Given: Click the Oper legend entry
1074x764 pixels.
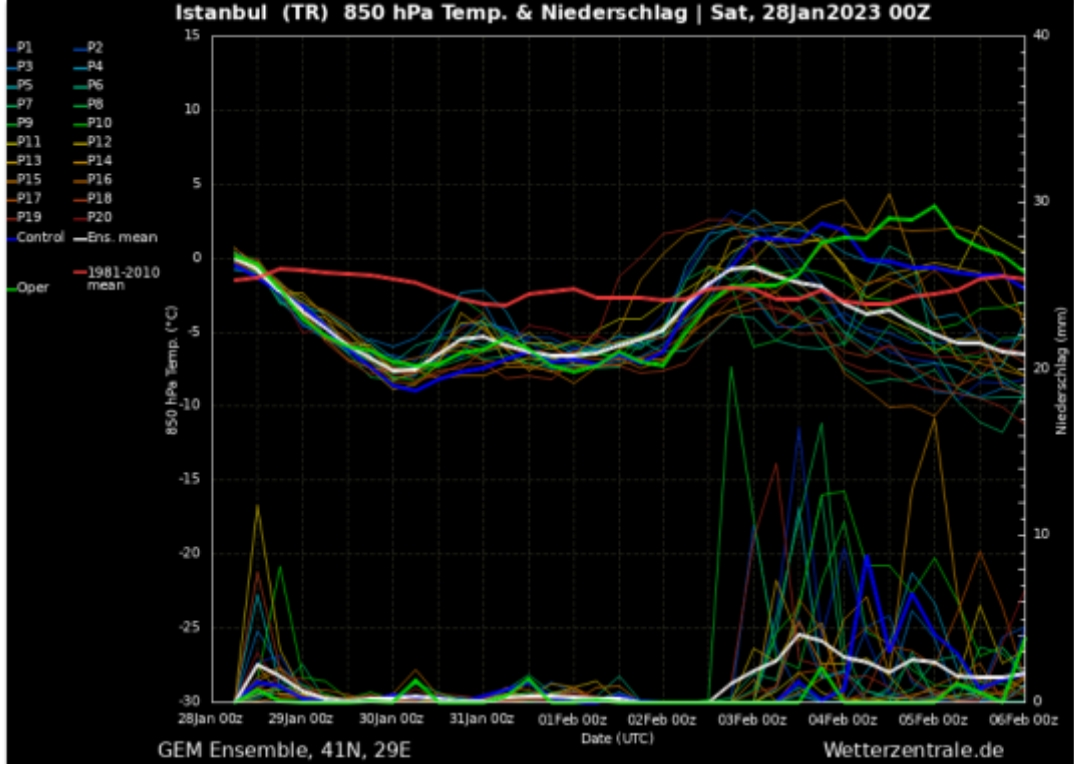Looking at the screenshot, I should pos(31,288).
